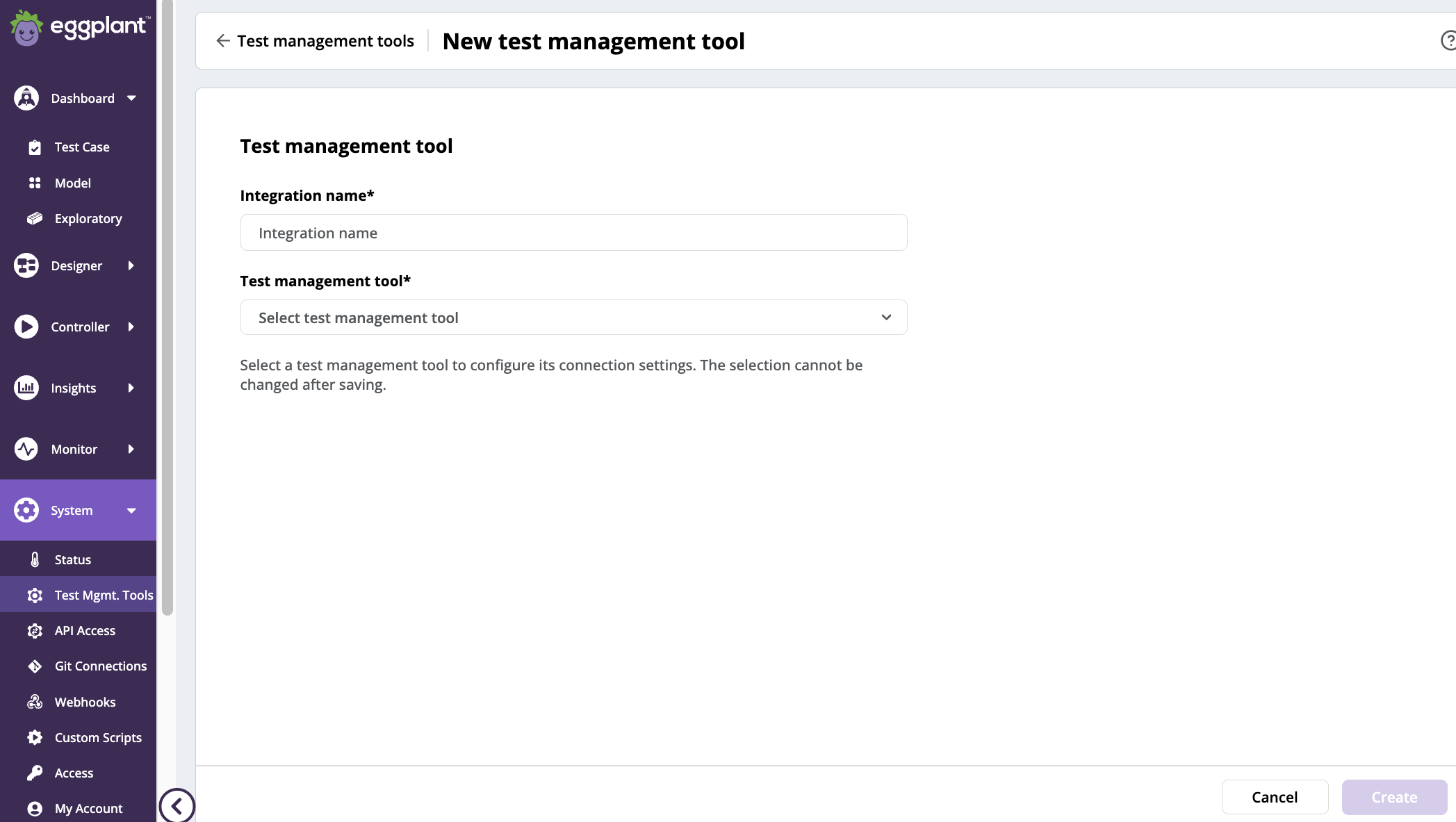This screenshot has height=822, width=1456.
Task: Open Custom Scripts via its gear icon
Action: pos(35,737)
